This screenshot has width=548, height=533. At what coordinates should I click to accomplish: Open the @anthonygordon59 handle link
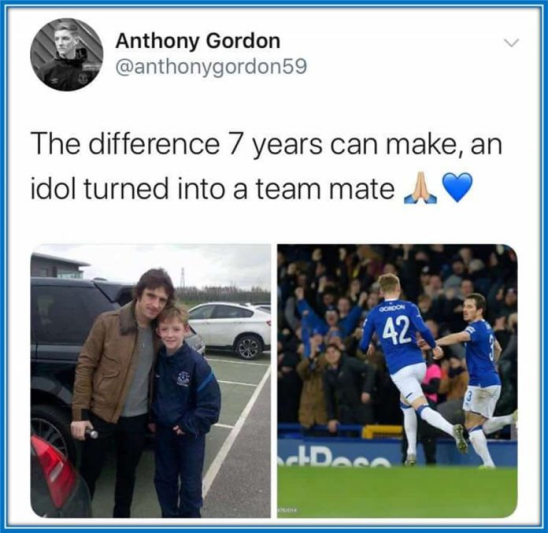(211, 66)
